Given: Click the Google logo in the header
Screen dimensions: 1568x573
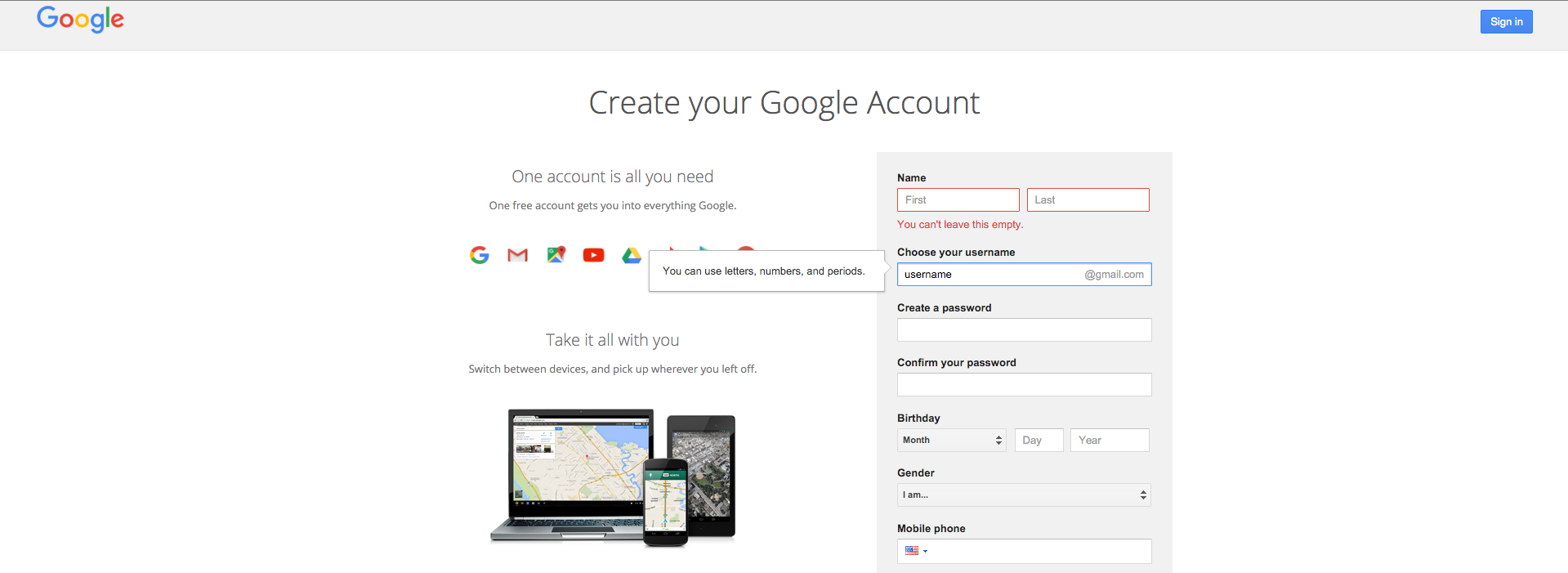Looking at the screenshot, I should (x=80, y=19).
